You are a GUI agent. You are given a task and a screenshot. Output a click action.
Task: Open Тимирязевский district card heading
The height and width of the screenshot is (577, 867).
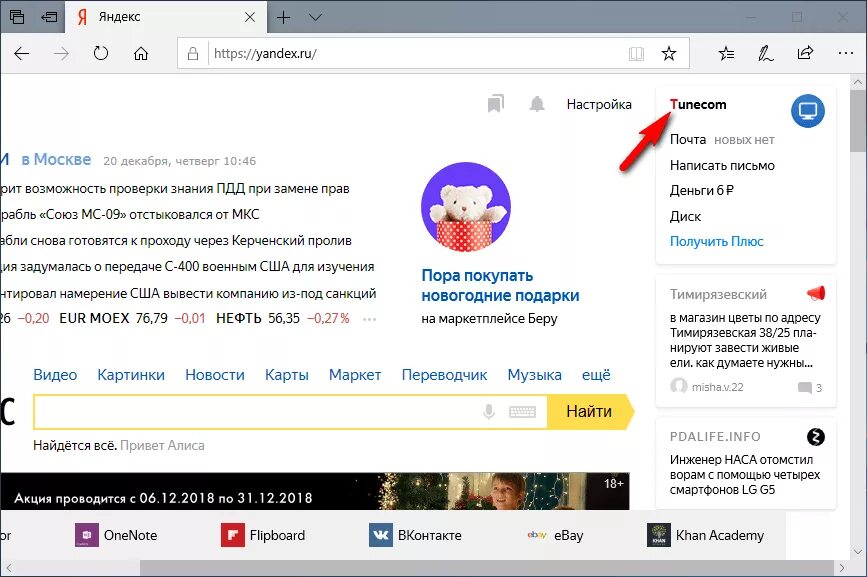pos(718,295)
